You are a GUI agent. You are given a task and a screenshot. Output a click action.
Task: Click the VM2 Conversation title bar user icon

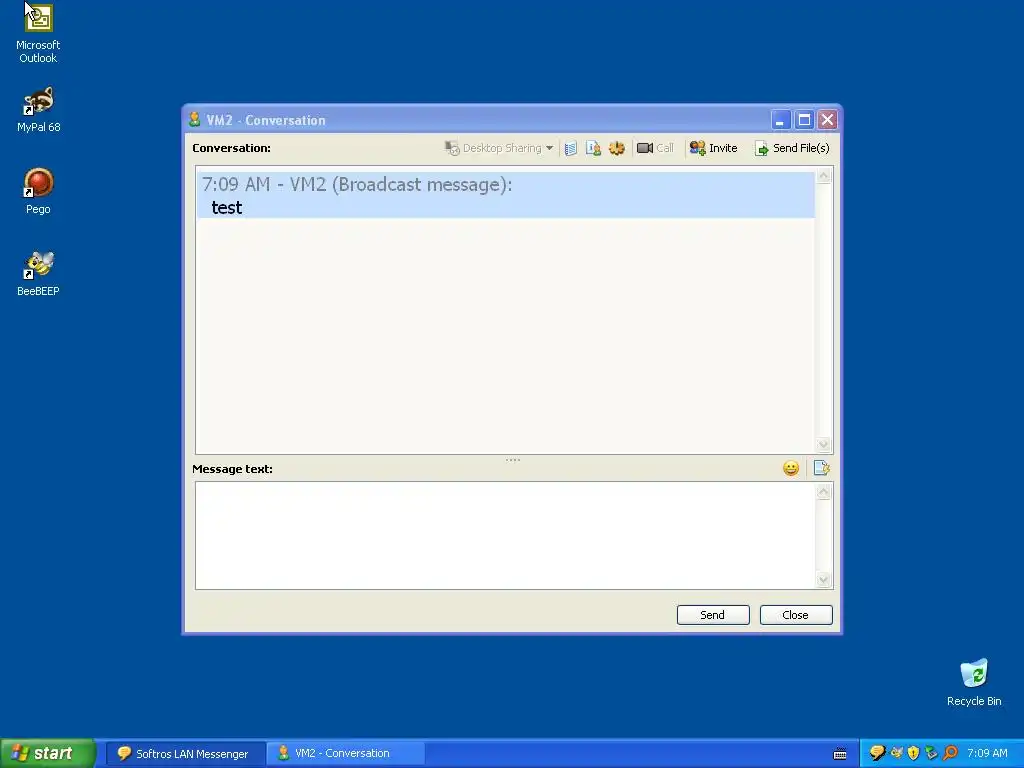pos(194,120)
